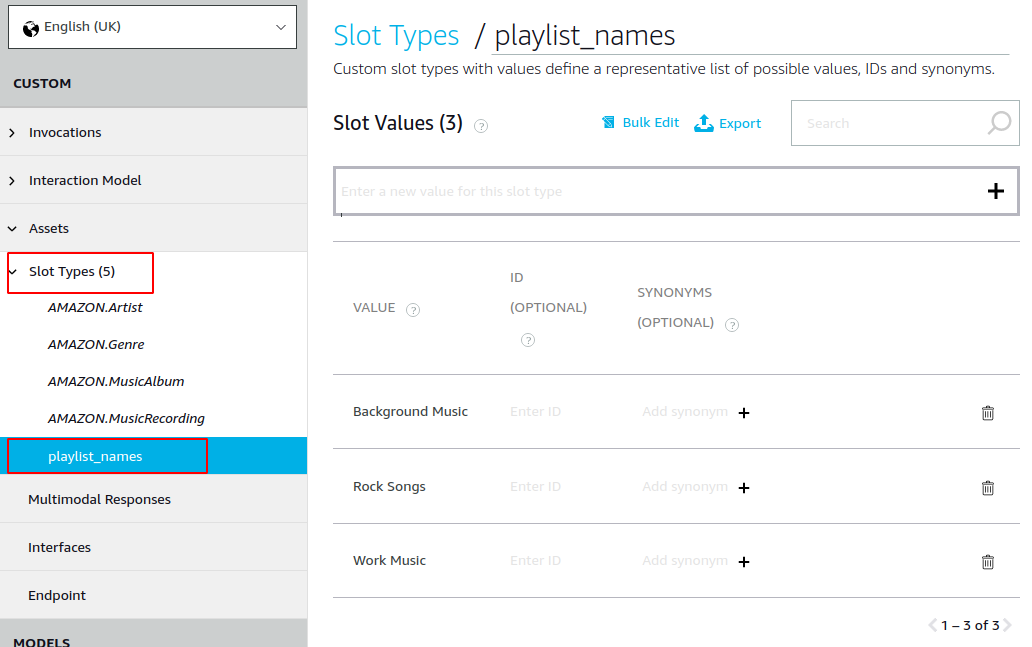Open the English (UK) language dropdown
This screenshot has height=647, width=1032.
pyautogui.click(x=152, y=27)
